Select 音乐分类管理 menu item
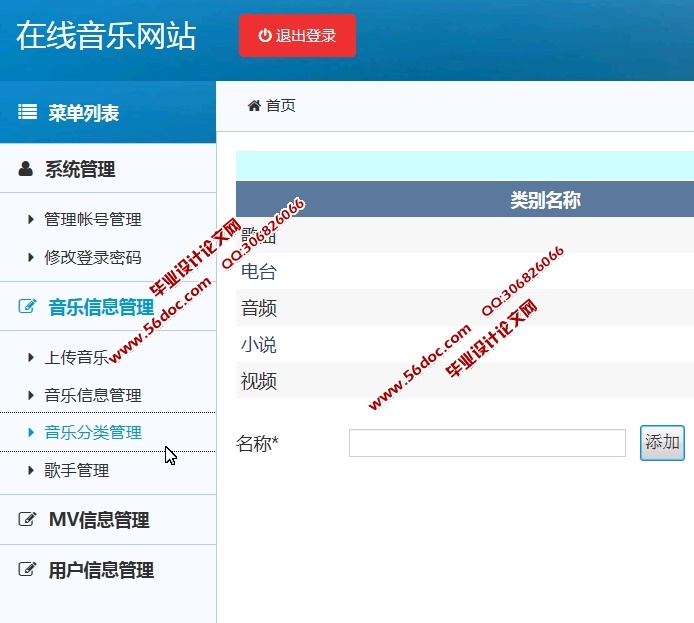This screenshot has height=623, width=694. (x=93, y=433)
